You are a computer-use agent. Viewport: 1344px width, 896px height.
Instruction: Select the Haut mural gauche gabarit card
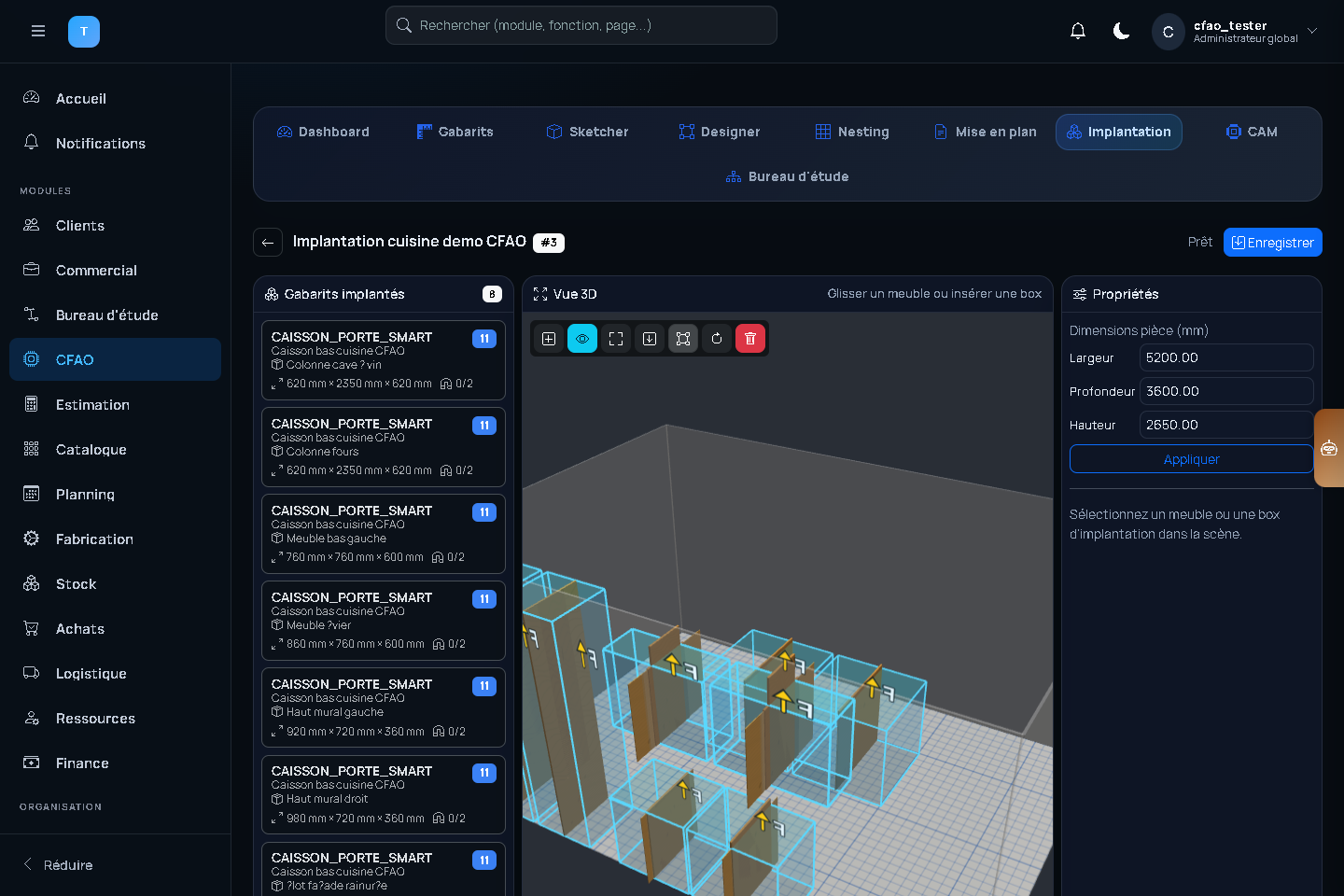click(x=384, y=707)
